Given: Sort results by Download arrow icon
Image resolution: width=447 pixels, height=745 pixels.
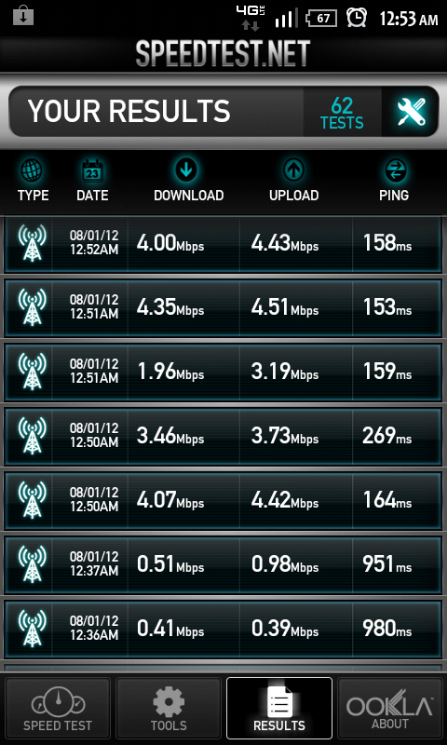Looking at the screenshot, I should pyautogui.click(x=186, y=170).
